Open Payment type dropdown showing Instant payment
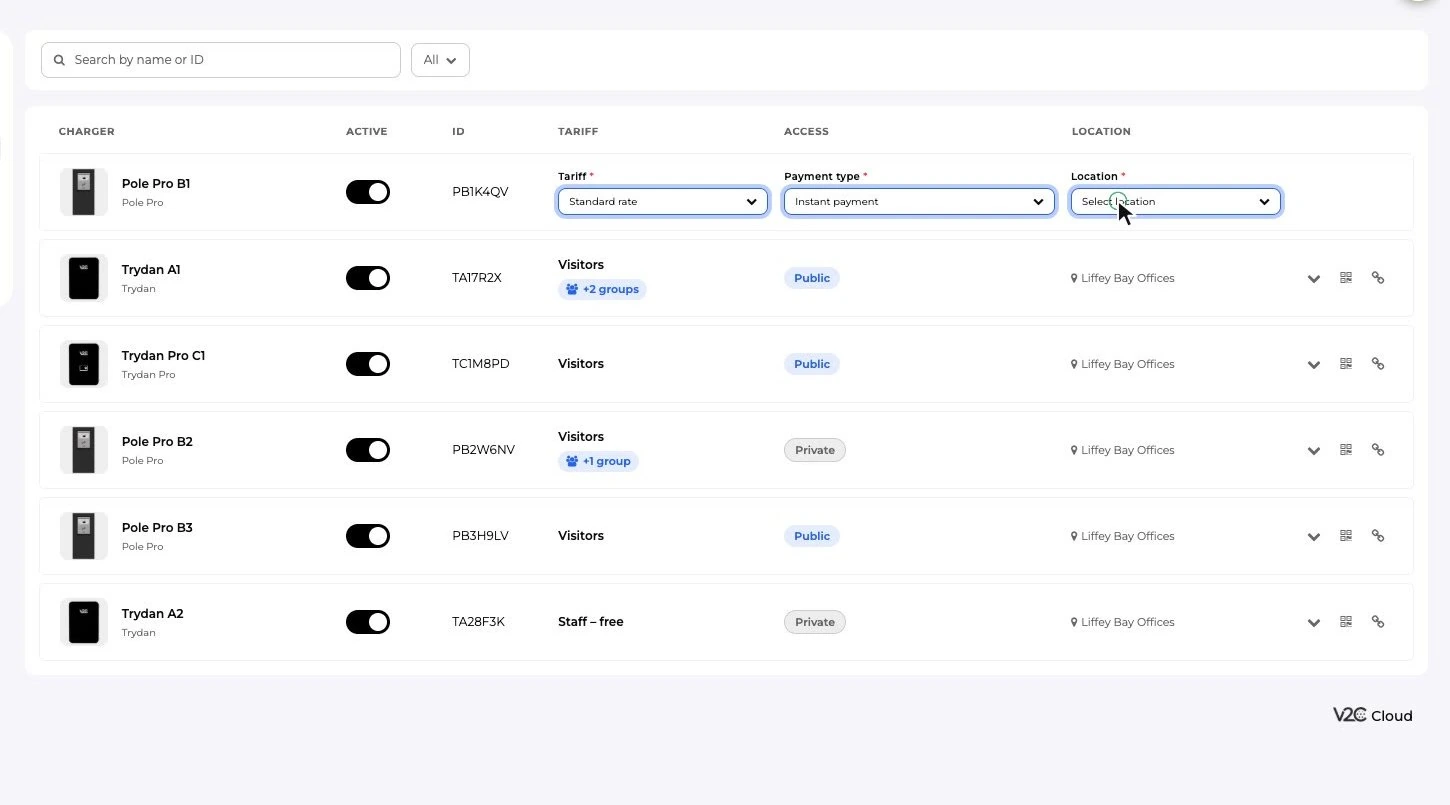The height and width of the screenshot is (805, 1450). pyautogui.click(x=919, y=201)
